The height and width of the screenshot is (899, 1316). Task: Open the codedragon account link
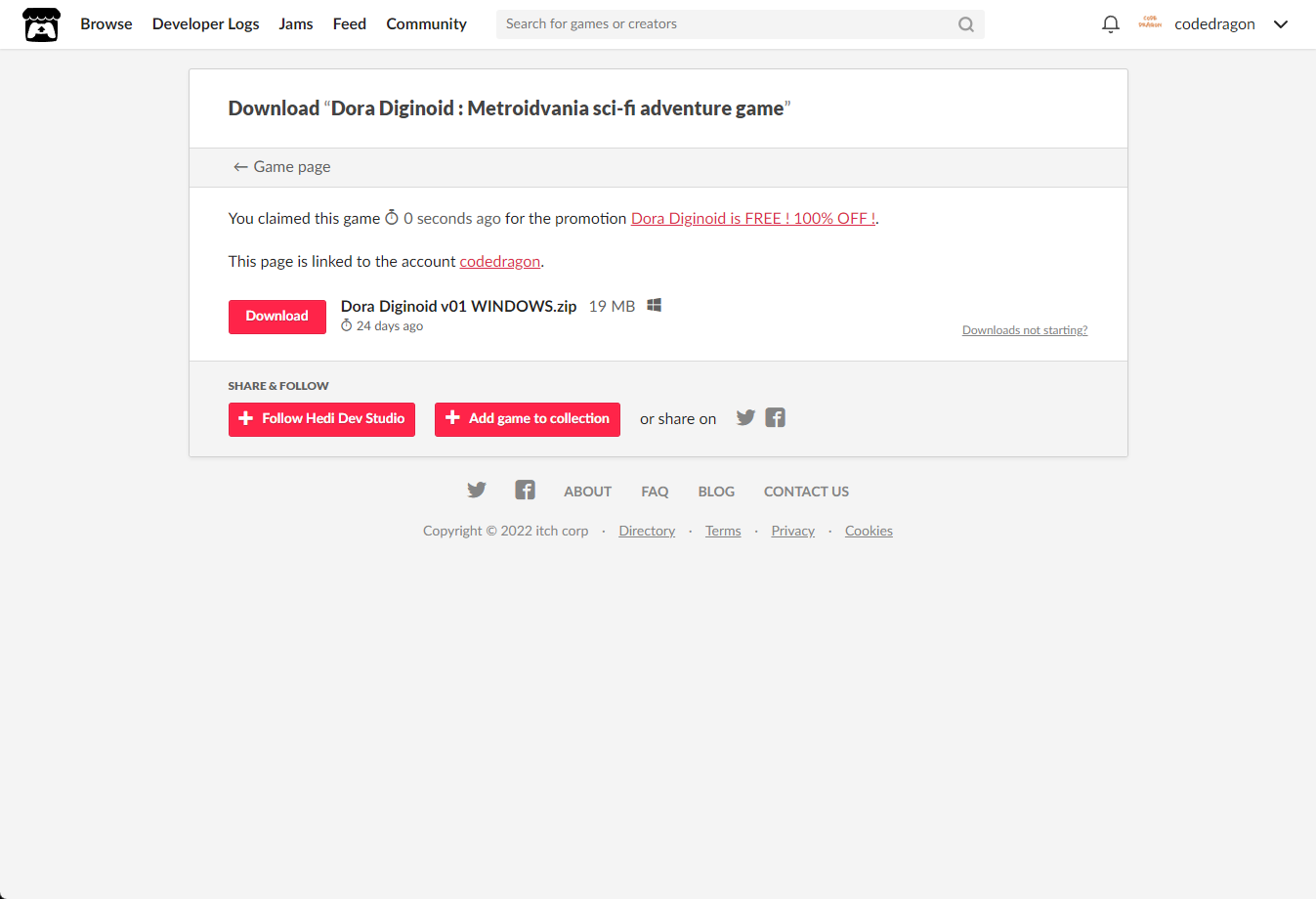(x=500, y=262)
